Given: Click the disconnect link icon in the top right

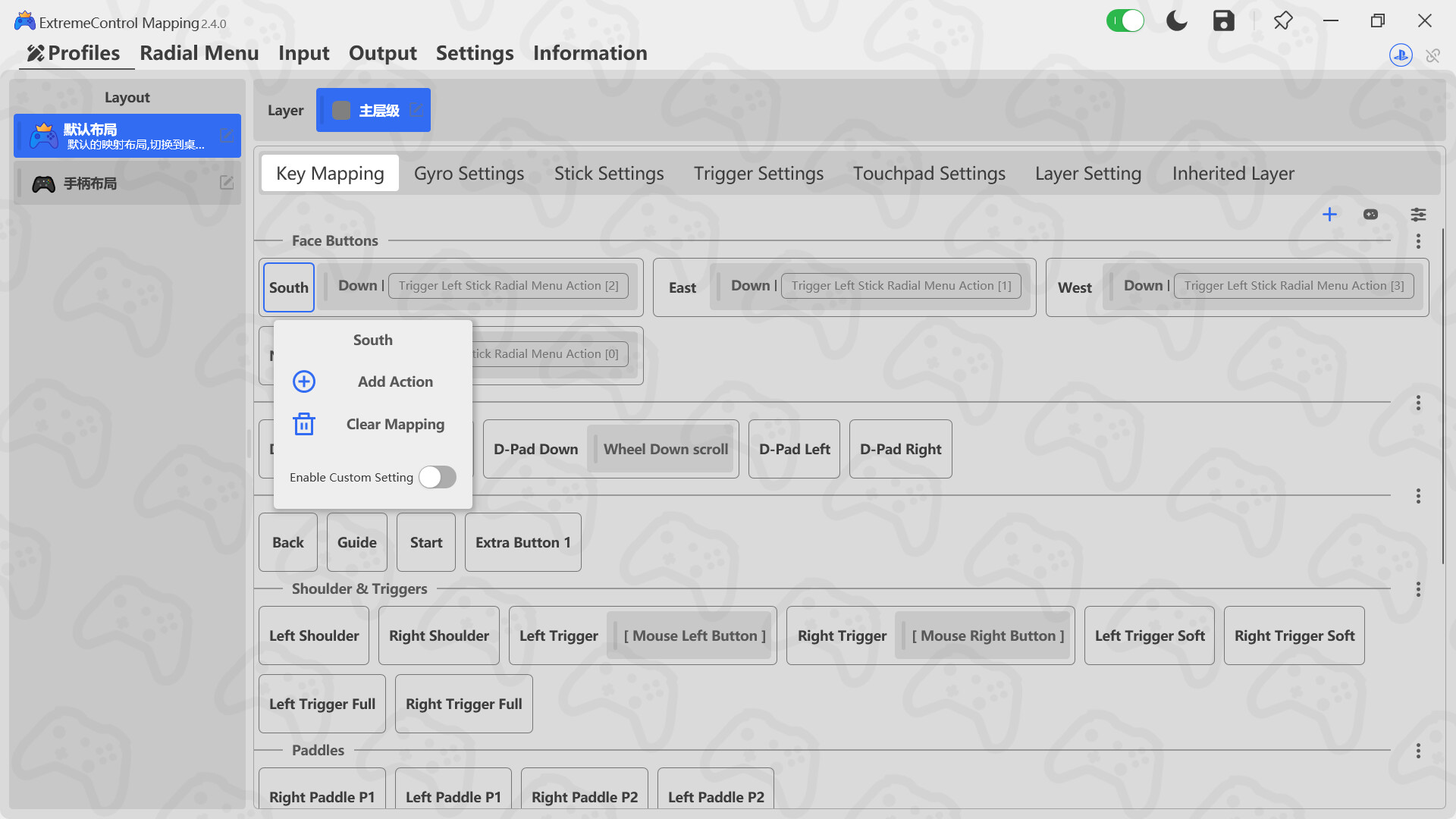Looking at the screenshot, I should click(1433, 55).
